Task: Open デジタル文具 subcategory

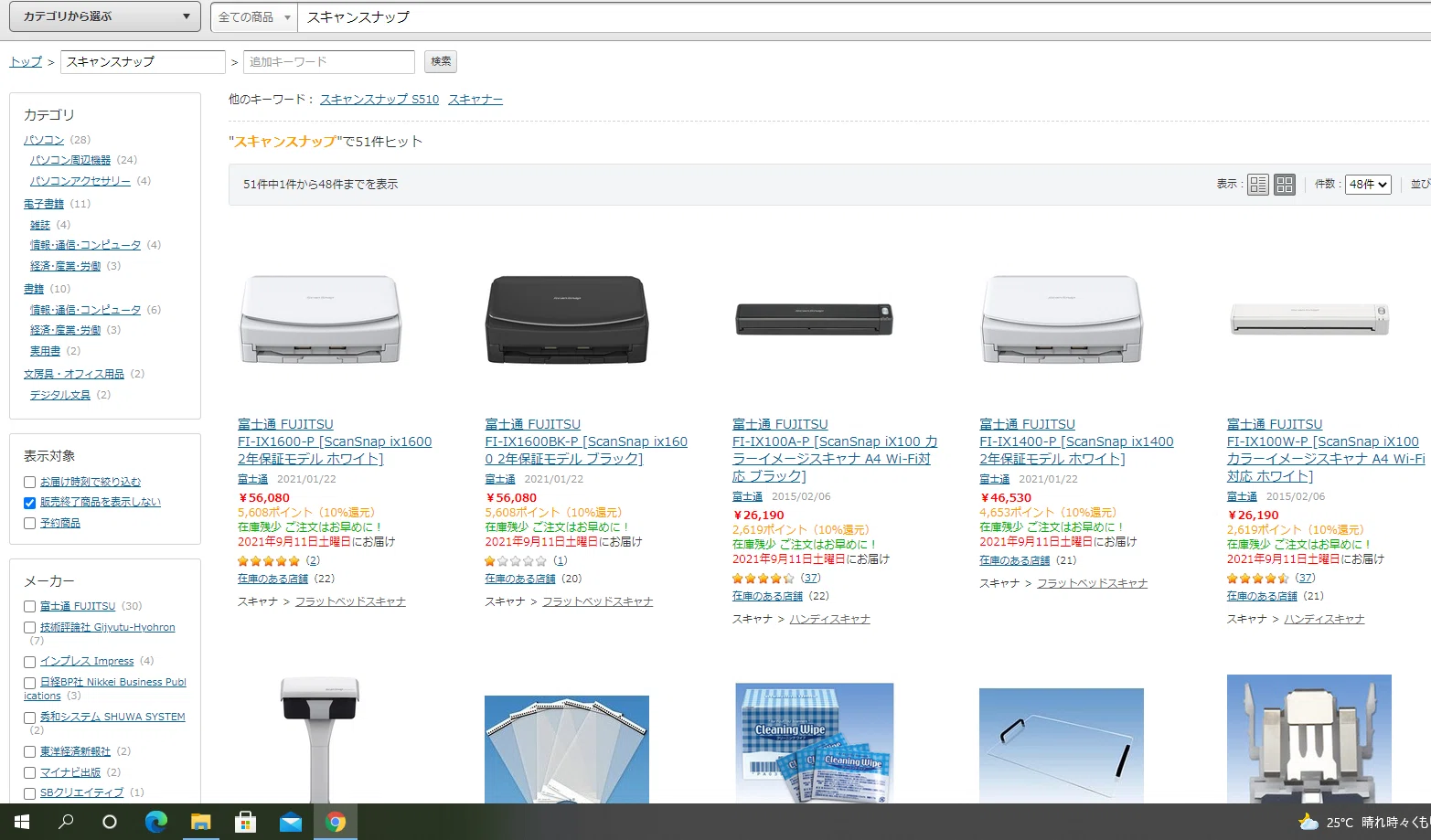Action: click(x=60, y=395)
